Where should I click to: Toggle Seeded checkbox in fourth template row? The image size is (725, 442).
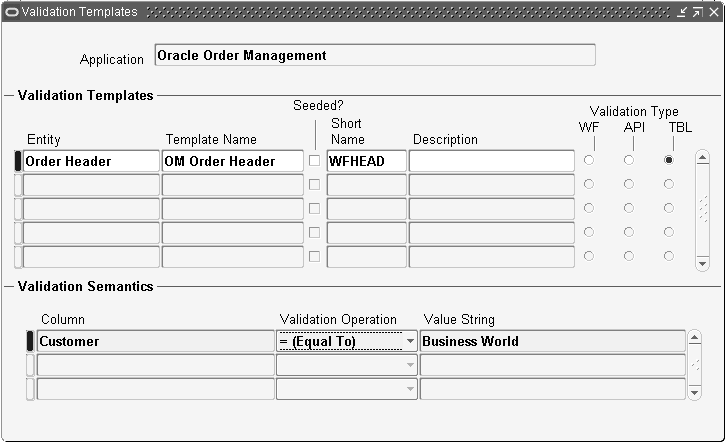[x=314, y=232]
